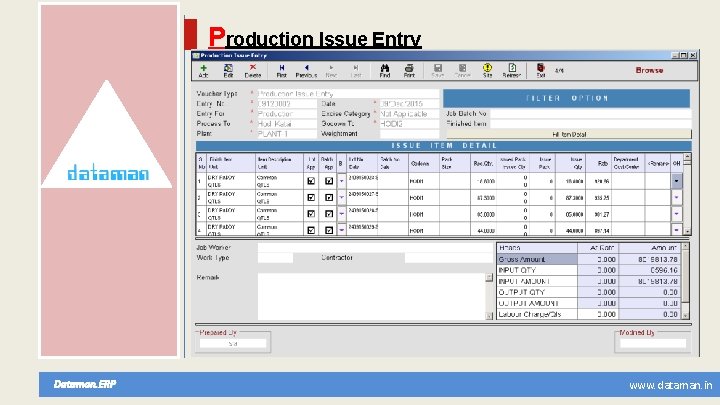Viewport: 720px width, 405px height.
Task: Click the Process To field
Action: 287,124
